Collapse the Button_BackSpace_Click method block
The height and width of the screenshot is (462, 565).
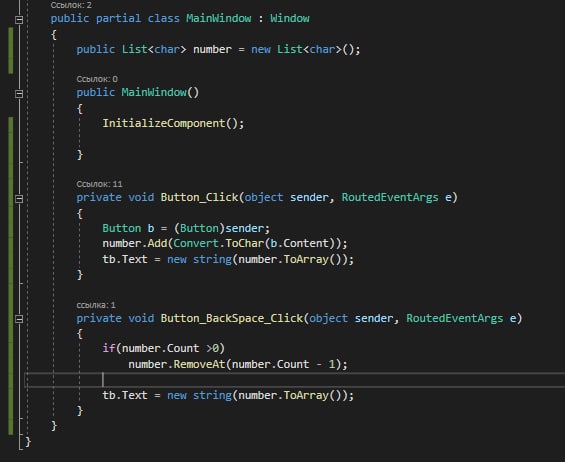tap(19, 319)
